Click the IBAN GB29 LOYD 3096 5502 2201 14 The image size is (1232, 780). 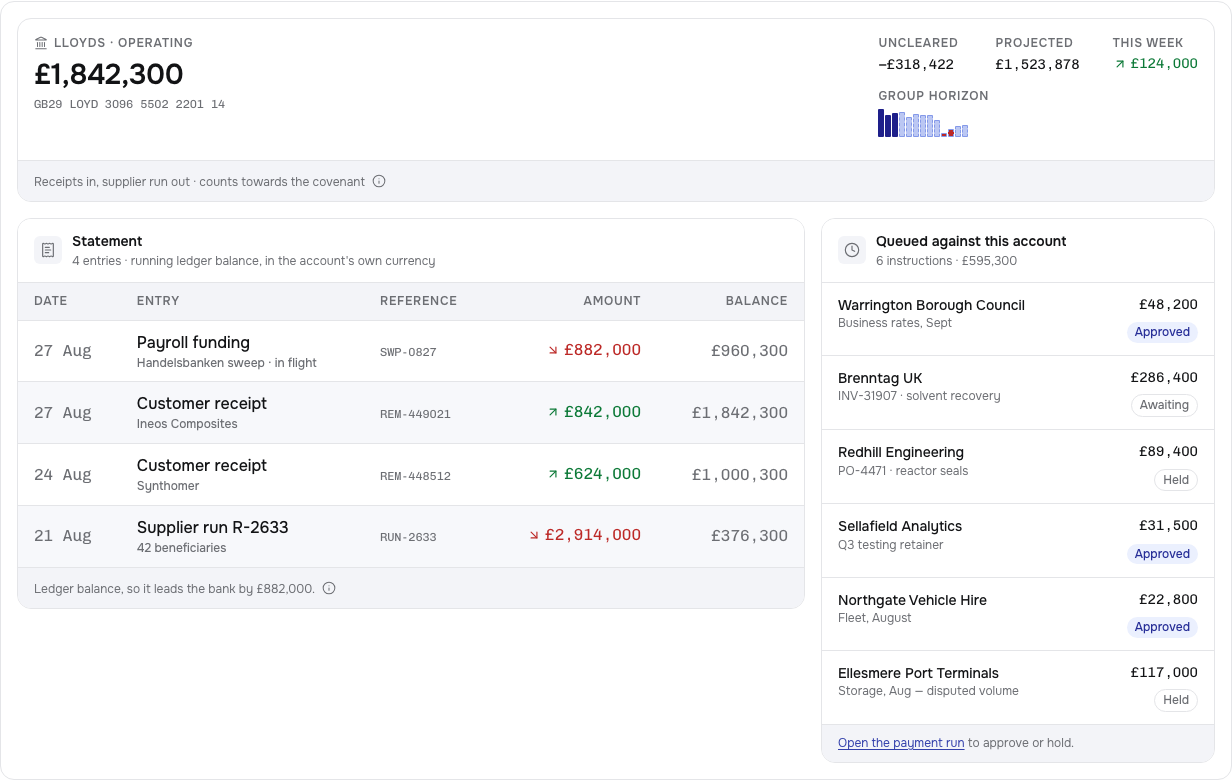click(129, 104)
